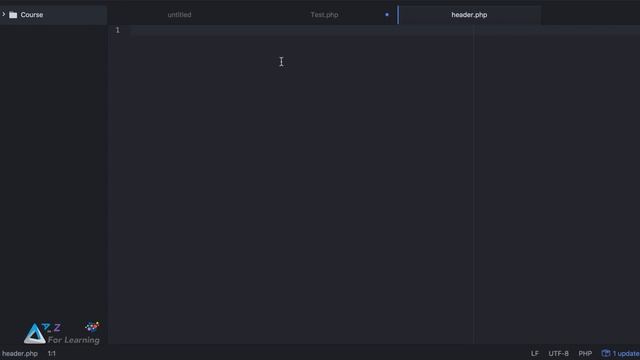Open PHP grammar selector
The image size is (640, 360).
coord(585,353)
